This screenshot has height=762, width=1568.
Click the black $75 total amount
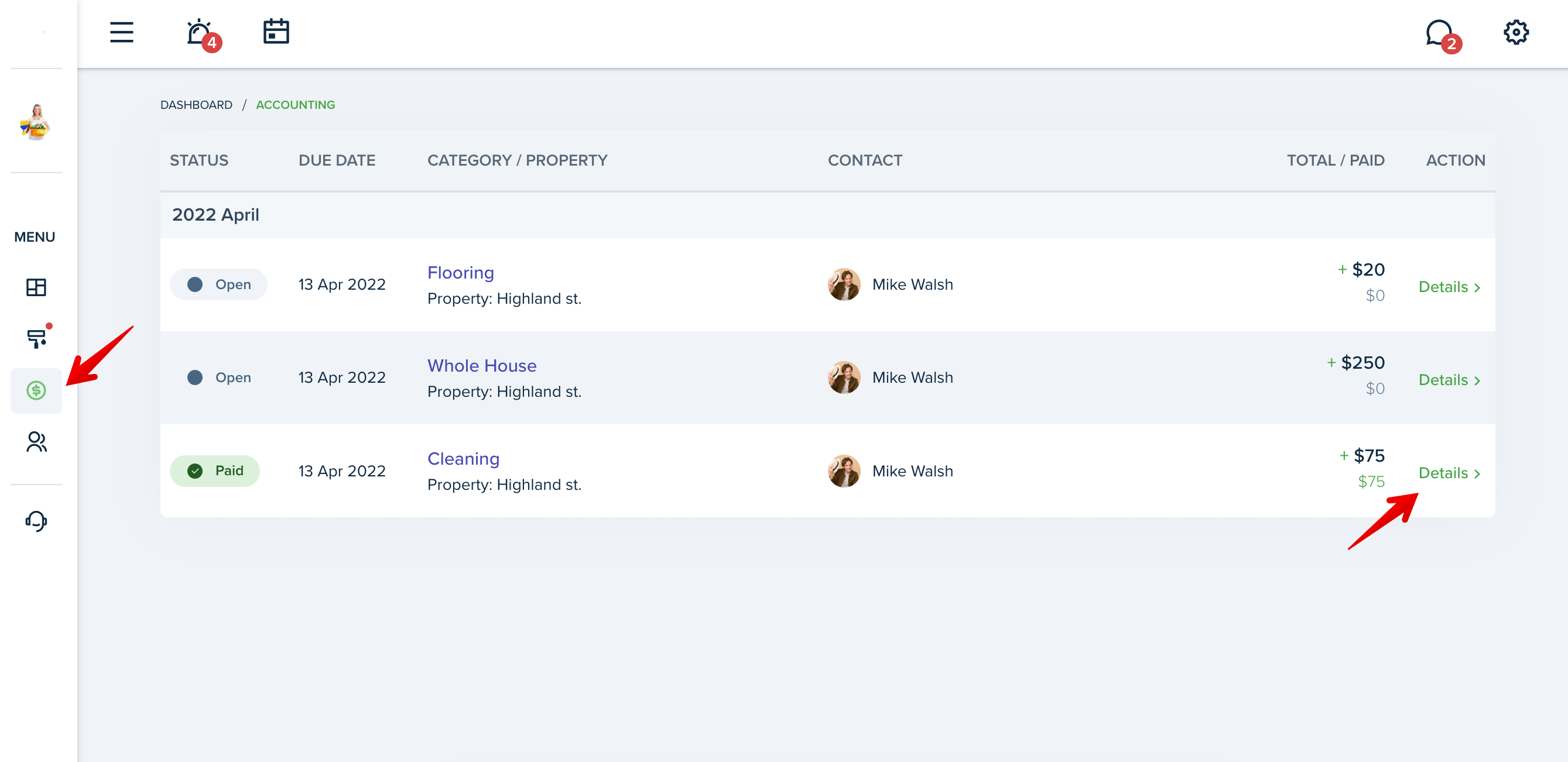[x=1368, y=455]
